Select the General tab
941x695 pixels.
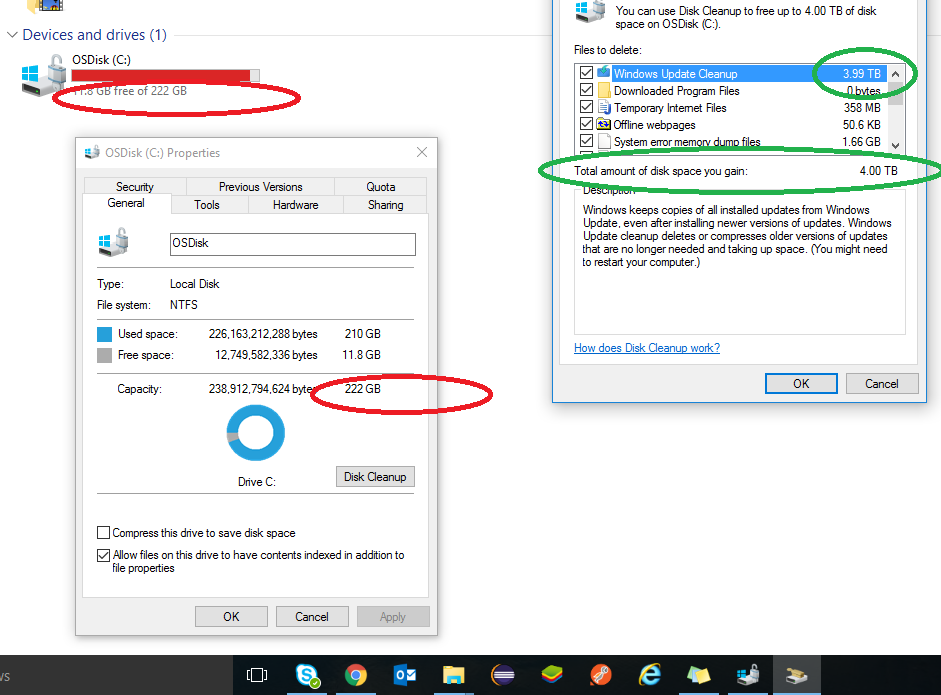(126, 203)
